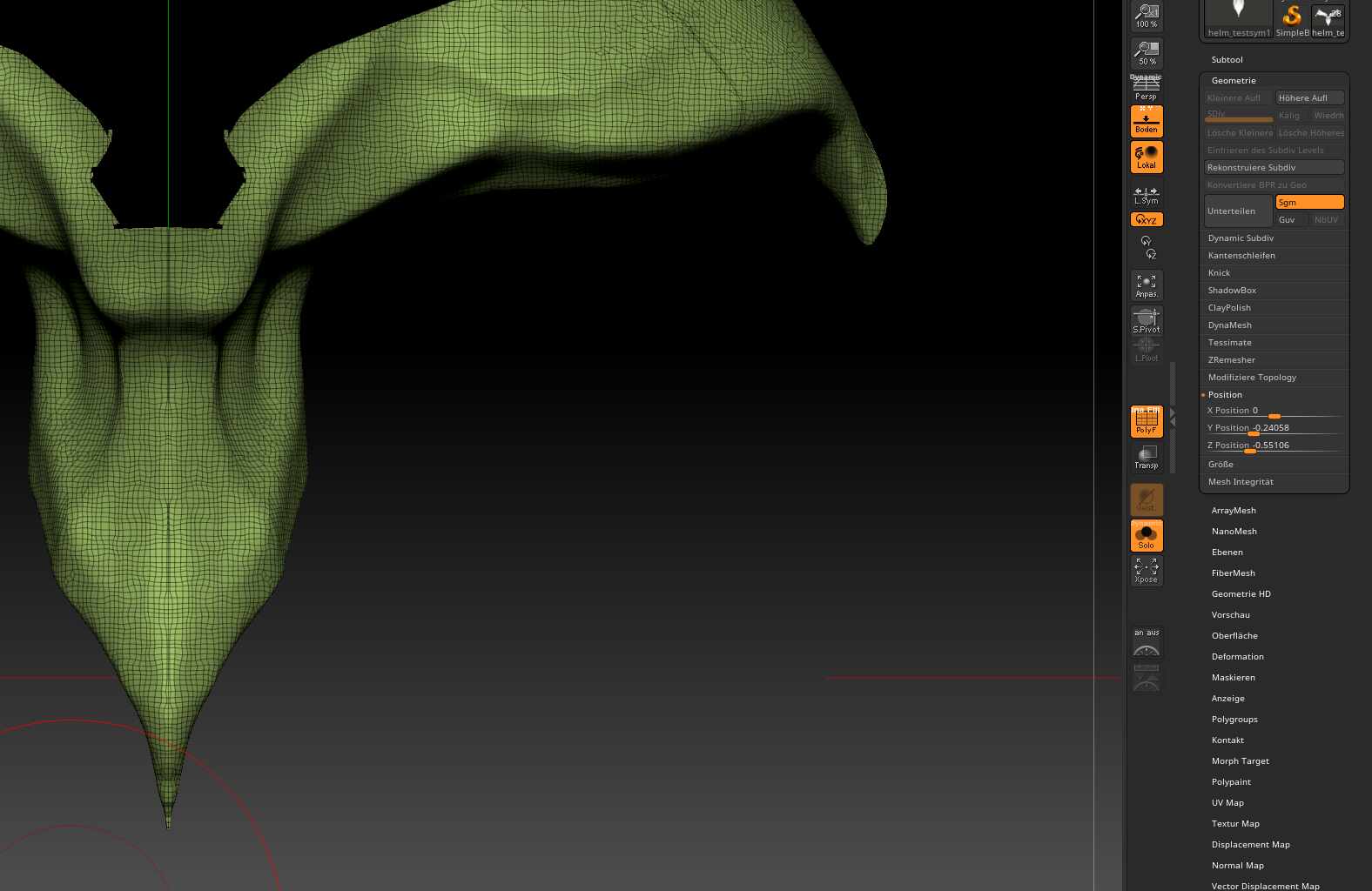Toggle Lokal local transformations
Screen dimensions: 1372x891
(1147, 157)
